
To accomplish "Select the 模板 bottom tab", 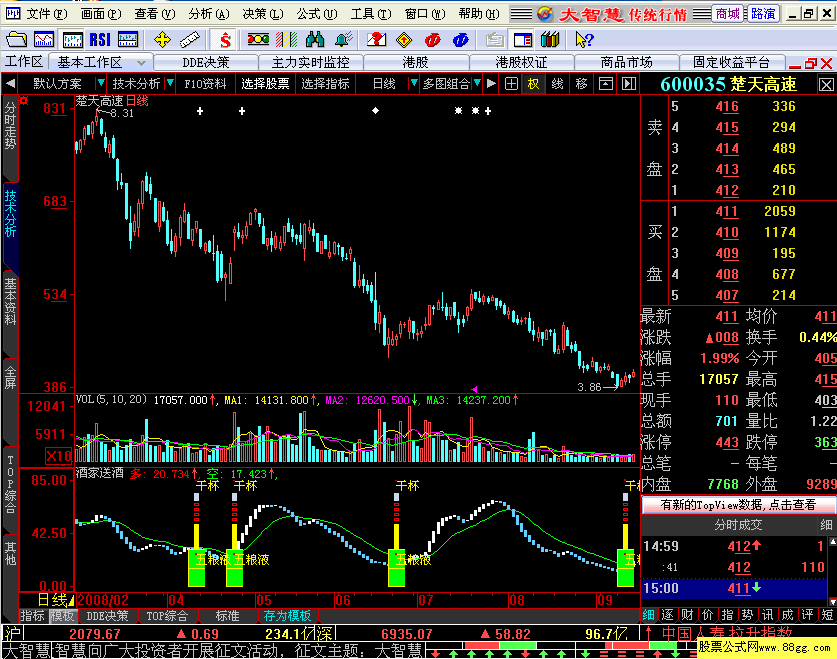I will tap(62, 616).
